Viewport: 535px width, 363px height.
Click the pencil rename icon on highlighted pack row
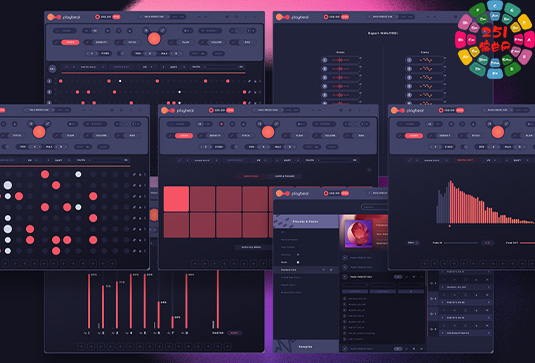[x=331, y=270]
